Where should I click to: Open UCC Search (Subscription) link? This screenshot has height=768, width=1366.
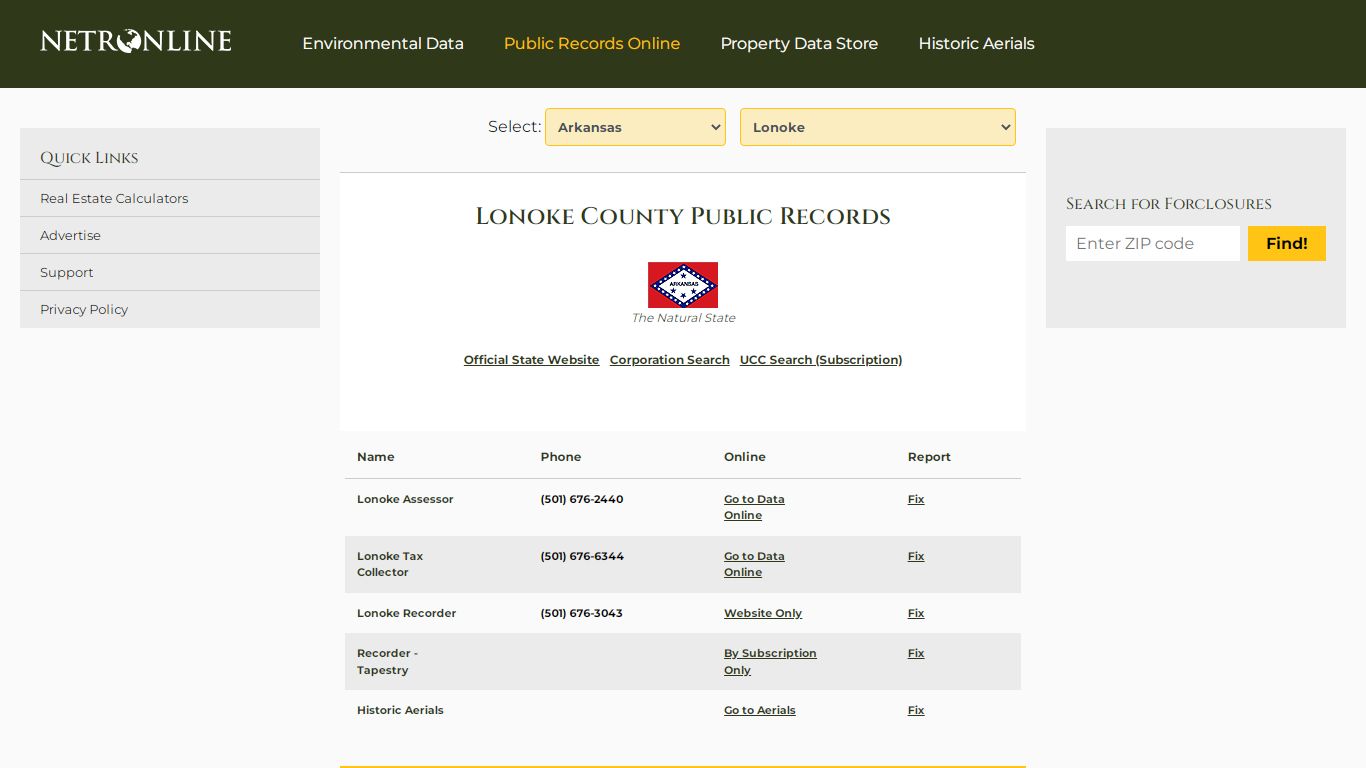coord(821,360)
